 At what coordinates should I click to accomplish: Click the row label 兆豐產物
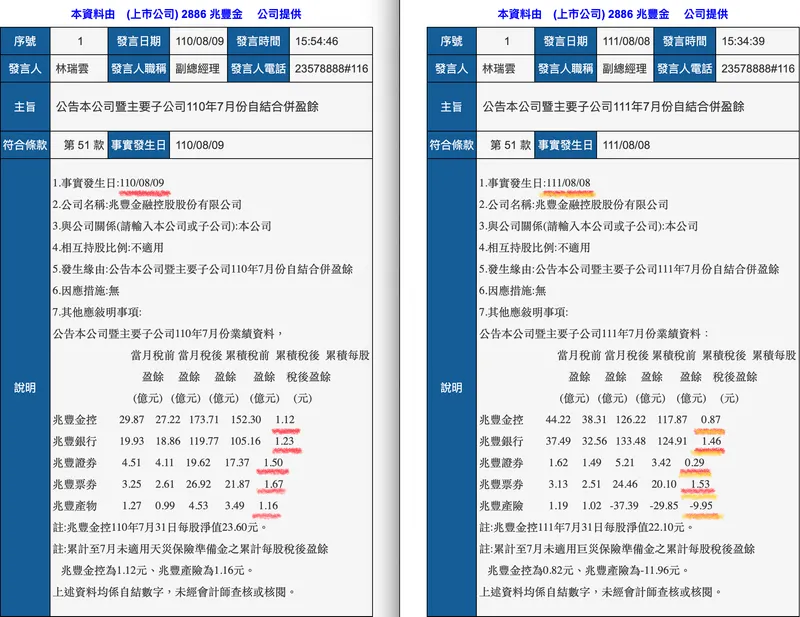(74, 506)
